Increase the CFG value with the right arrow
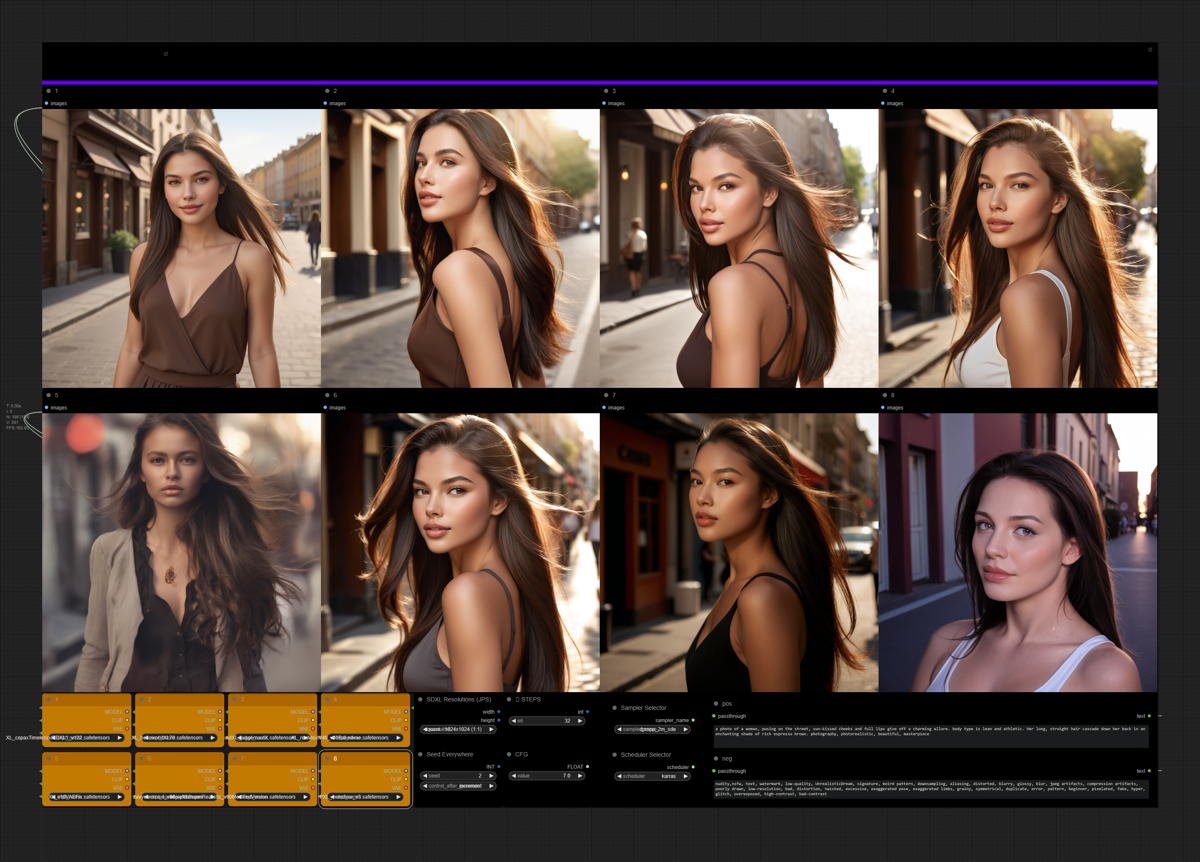Viewport: 1200px width, 862px height. 580,776
